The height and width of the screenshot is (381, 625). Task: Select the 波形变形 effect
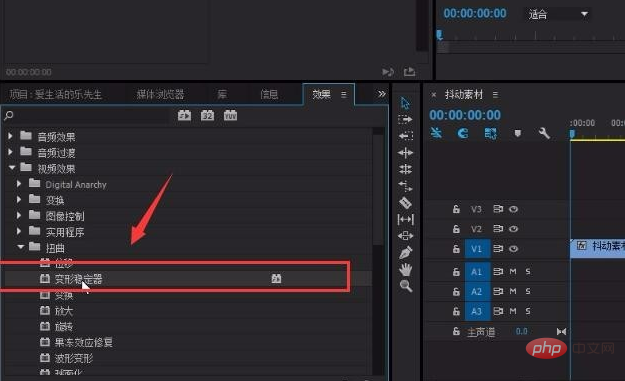74,358
